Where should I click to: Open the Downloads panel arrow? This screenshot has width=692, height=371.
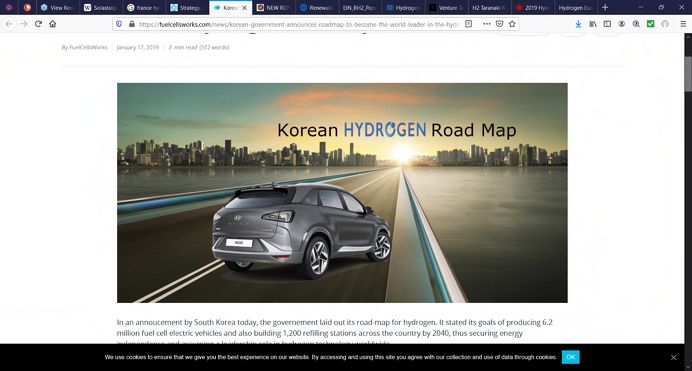pos(578,24)
